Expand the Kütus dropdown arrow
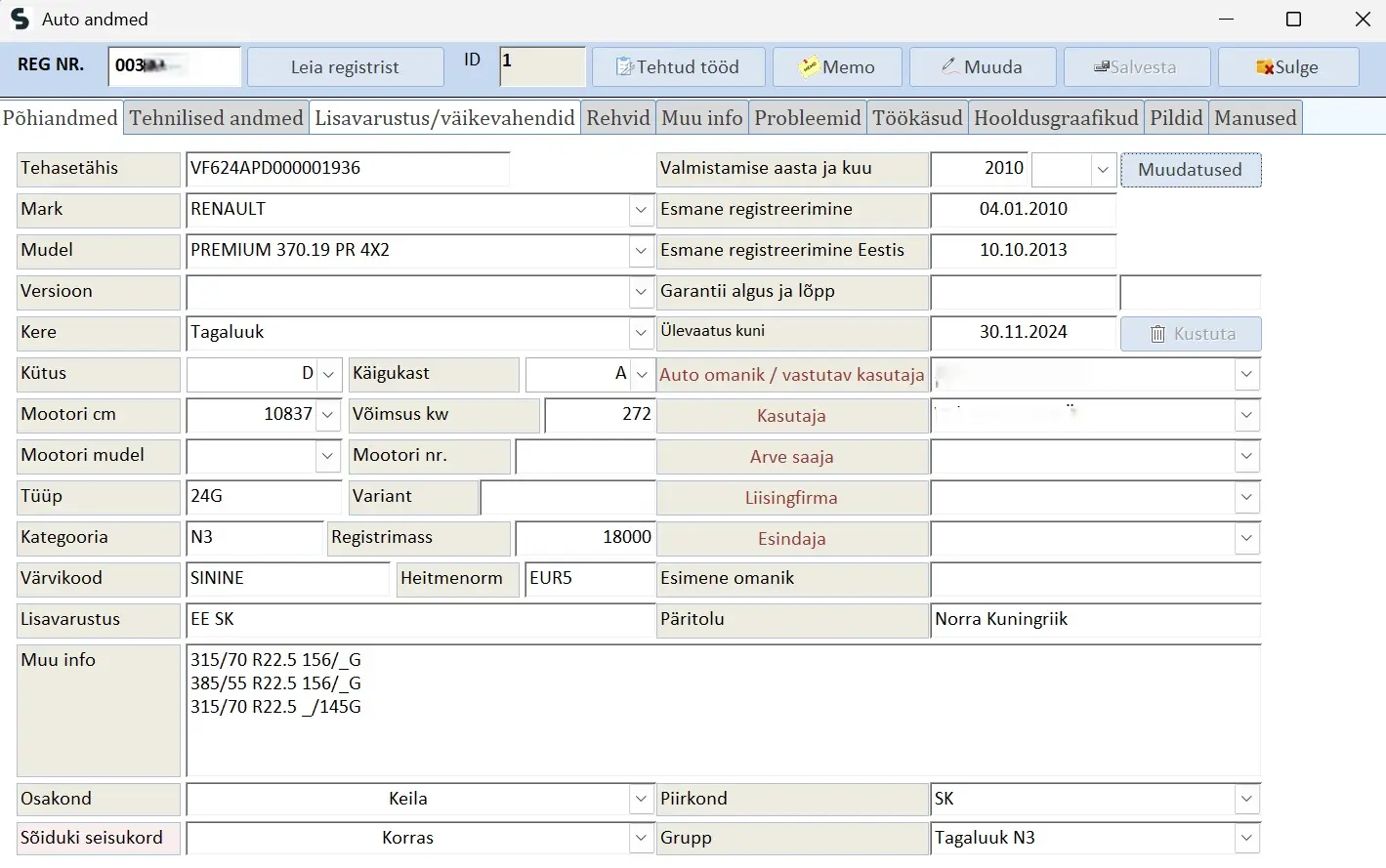1386x868 pixels. [329, 374]
